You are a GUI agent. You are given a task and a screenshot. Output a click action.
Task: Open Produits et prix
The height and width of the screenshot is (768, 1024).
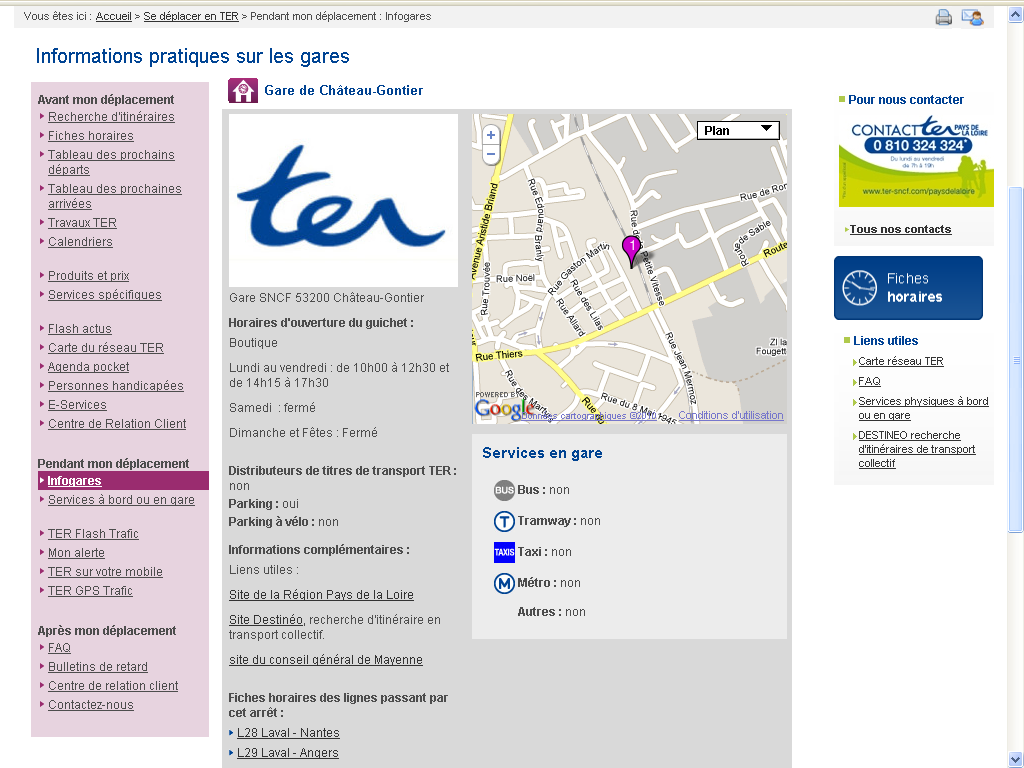pyautogui.click(x=89, y=276)
